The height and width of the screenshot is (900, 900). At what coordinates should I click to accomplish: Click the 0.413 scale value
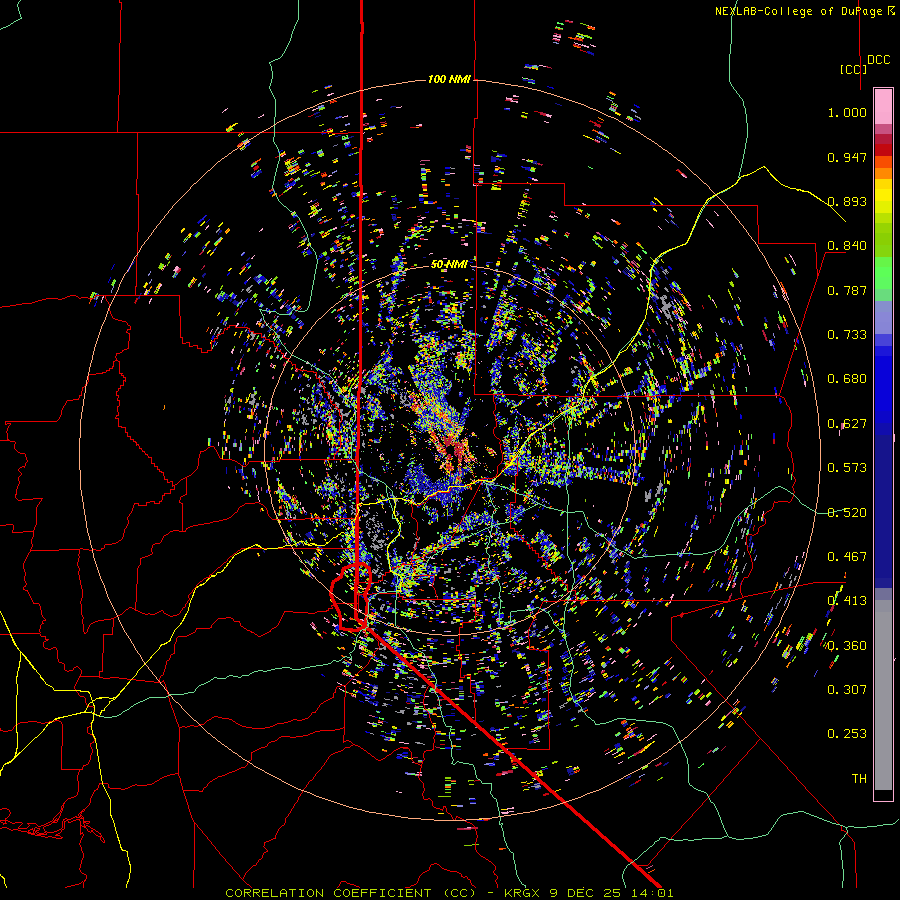point(847,601)
